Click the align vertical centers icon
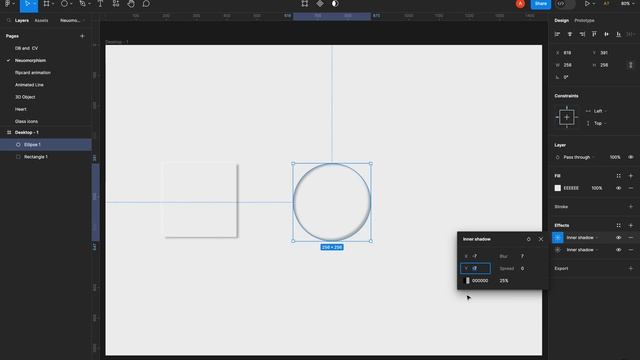This screenshot has width=640, height=360. (x=607, y=34)
